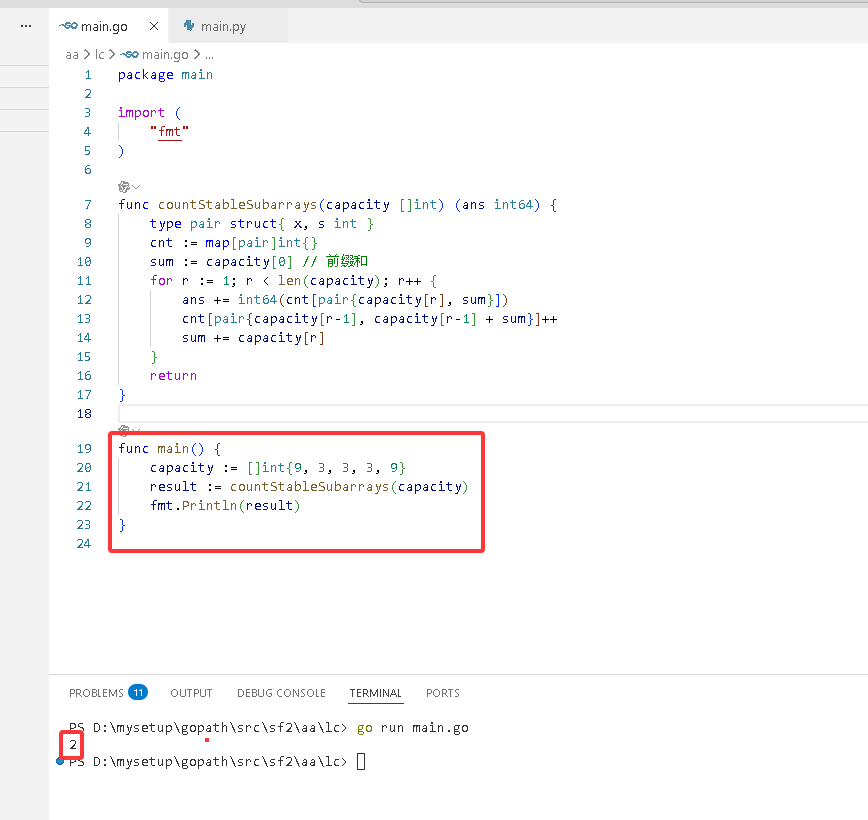Click the Python icon in main.py tab
Viewport: 868px width, 820px height.
pos(189,25)
